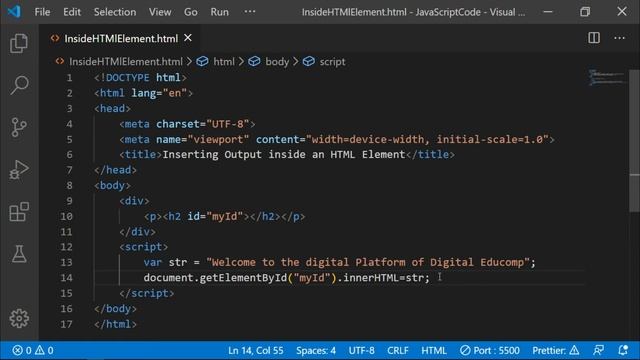The width and height of the screenshot is (640, 360).
Task: Close the InsideHTMLElement.html tab
Action: point(188,38)
